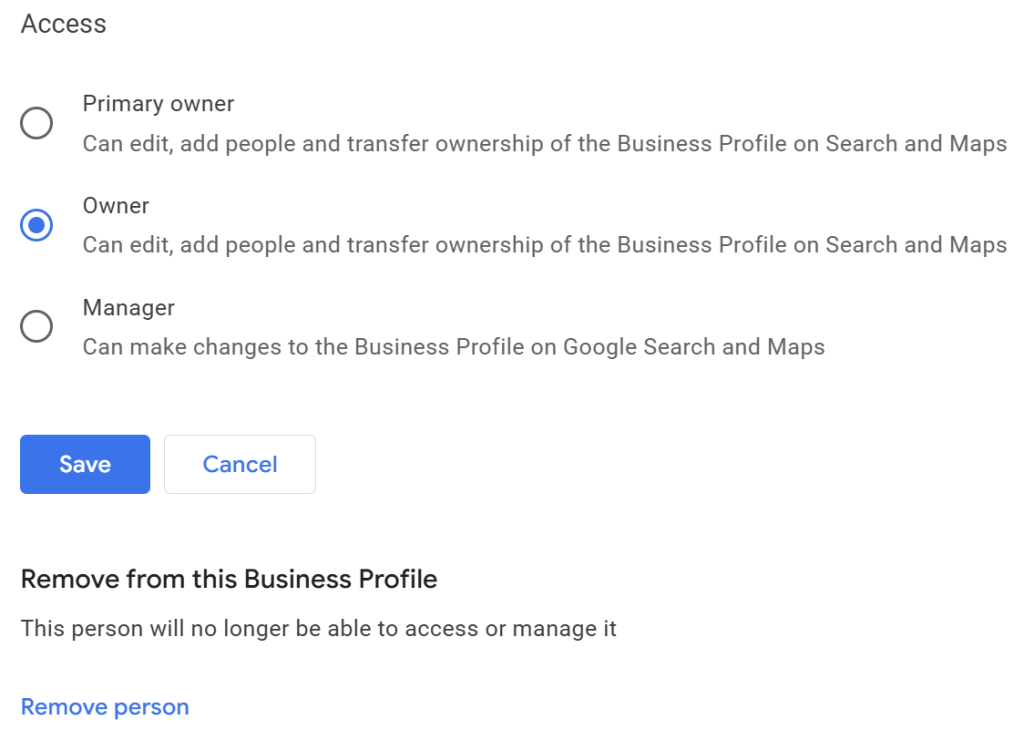The width and height of the screenshot is (1024, 730).
Task: Open the Remove person link
Action: tap(105, 707)
